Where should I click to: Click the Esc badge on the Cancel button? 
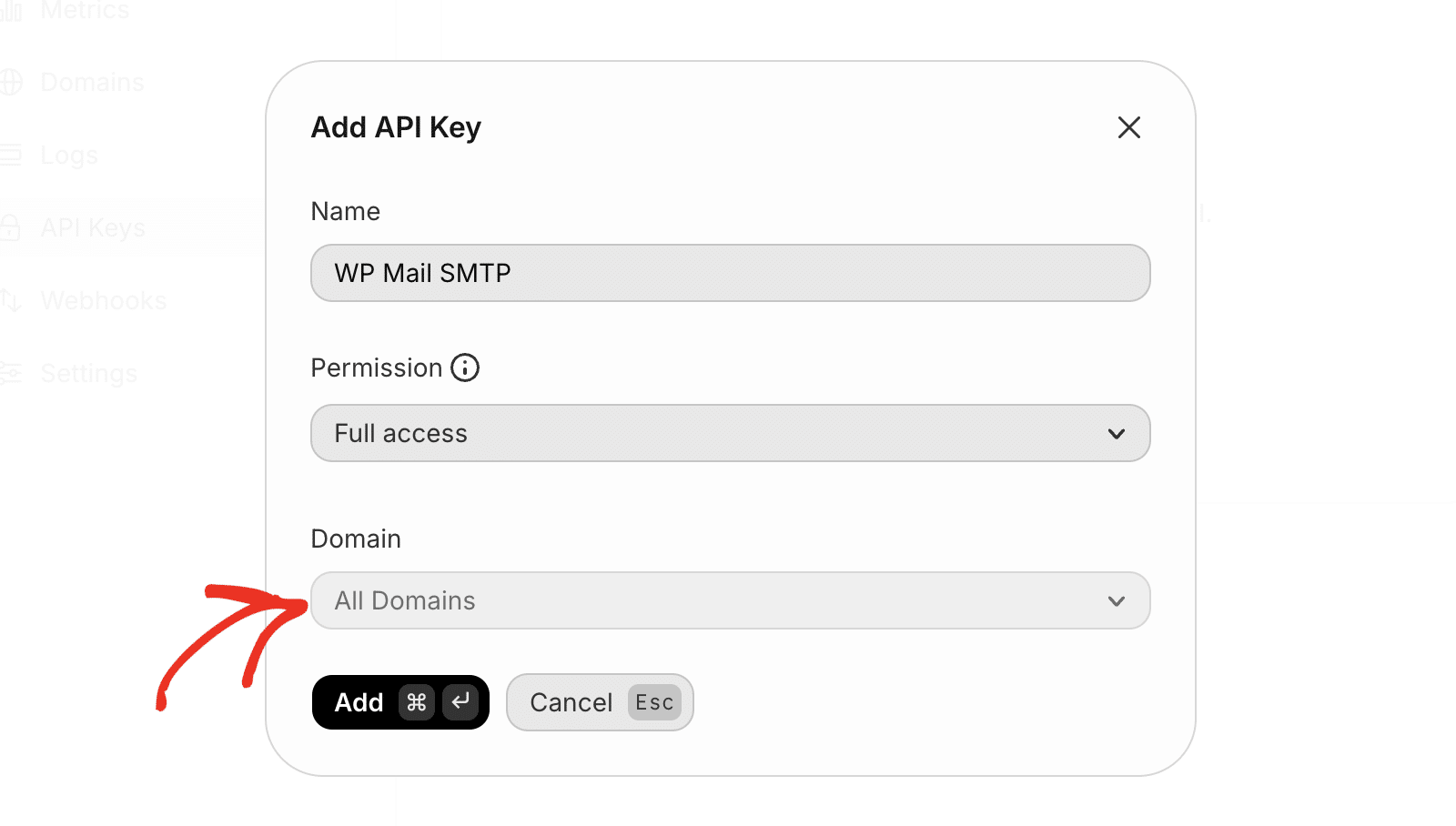point(654,701)
